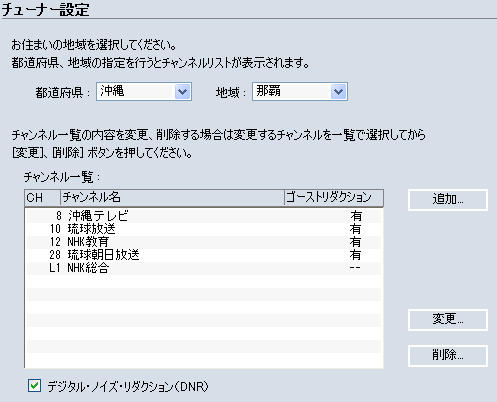This screenshot has width=497, height=402.
Task: Select channel 8 沖縄テレビ row
Action: (x=204, y=216)
